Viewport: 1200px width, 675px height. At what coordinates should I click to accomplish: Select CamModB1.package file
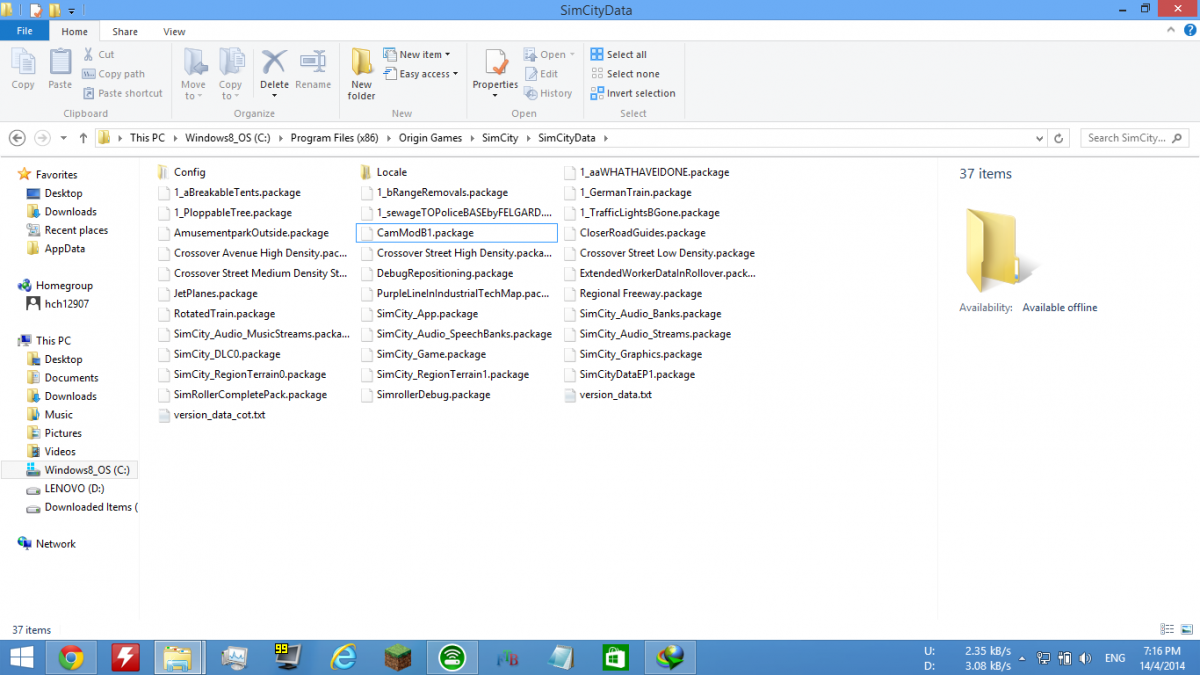pos(457,233)
